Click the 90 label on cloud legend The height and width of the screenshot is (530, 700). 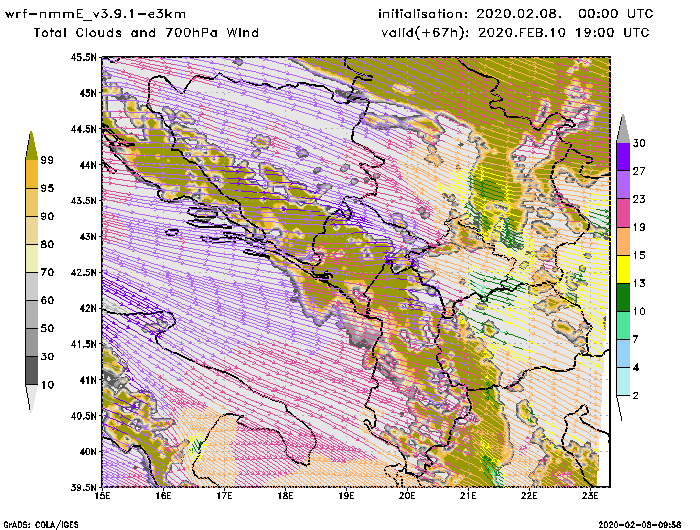point(47,217)
